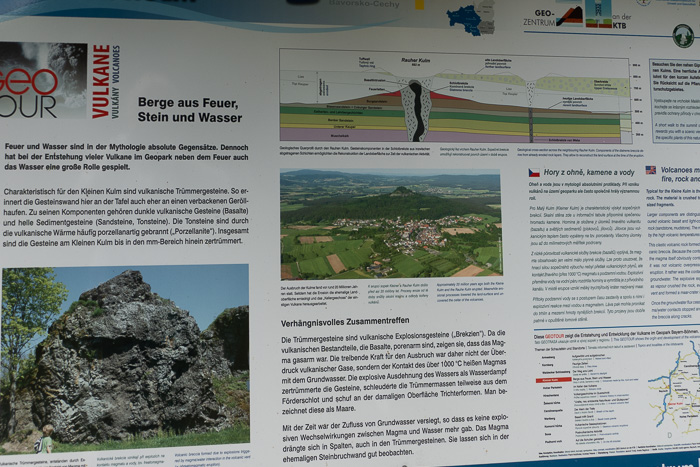Click the red VULKANE vertical title

(x=101, y=81)
